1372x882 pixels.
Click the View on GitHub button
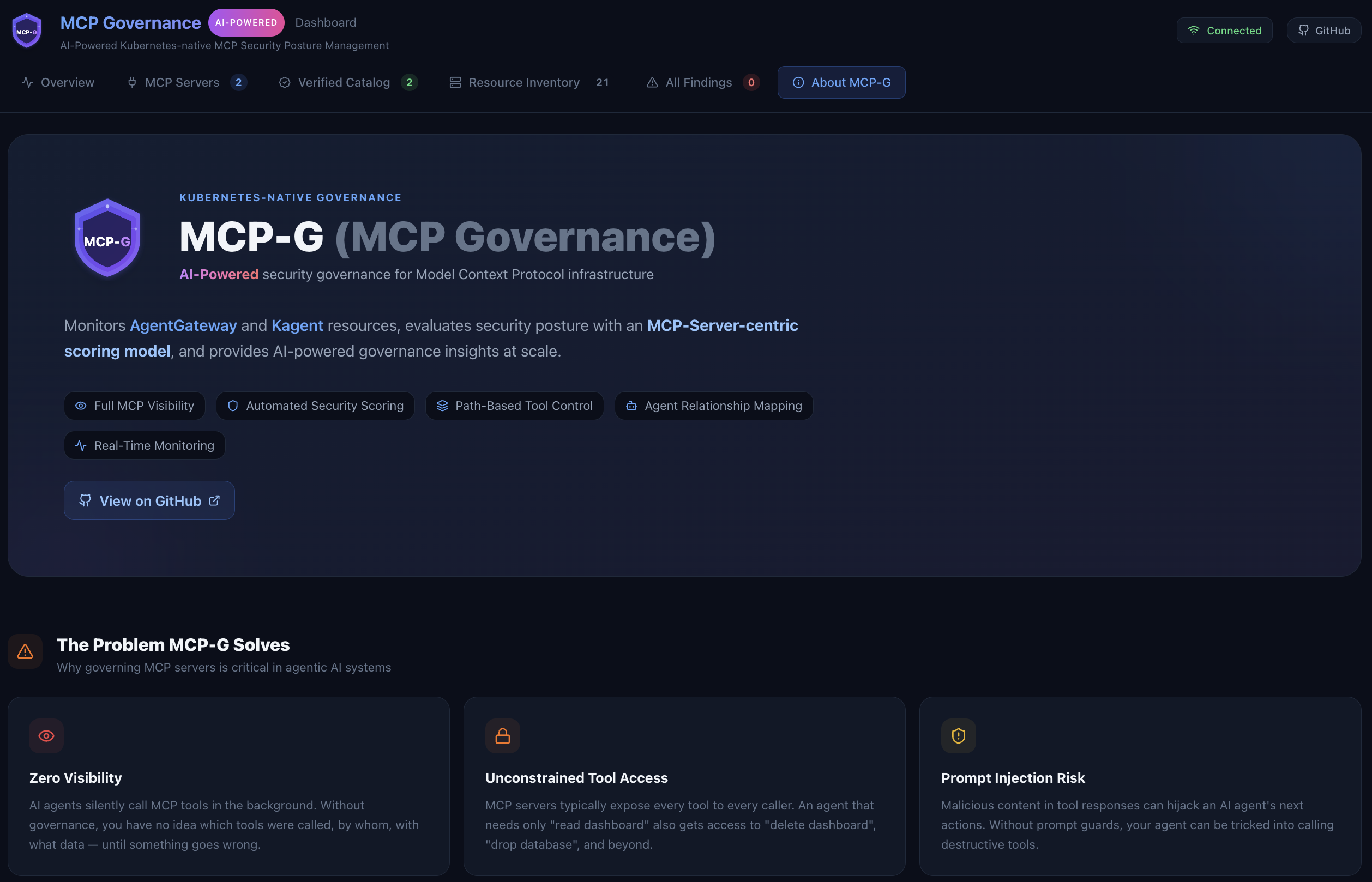coord(149,500)
